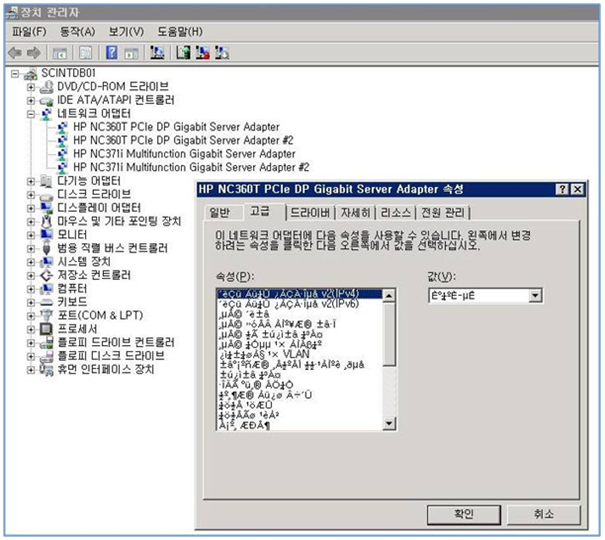Image resolution: width=605 pixels, height=540 pixels.
Task: Click the 마우스 및 기타 포인팅 장치 icon
Action: [46, 221]
